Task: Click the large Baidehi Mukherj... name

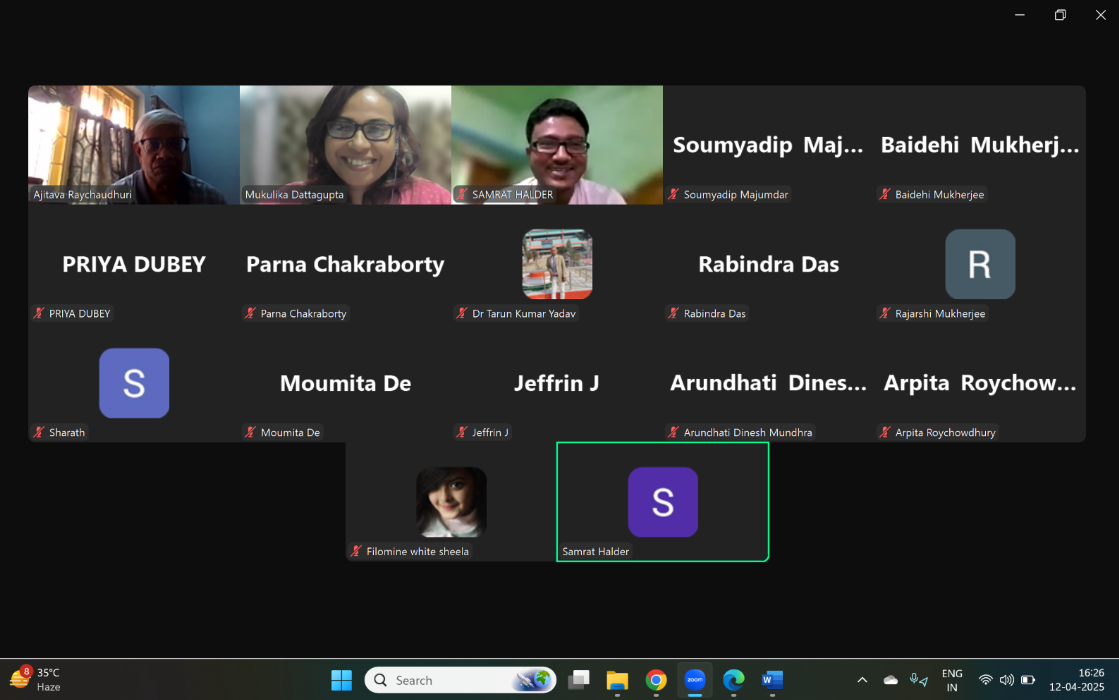Action: pos(980,145)
